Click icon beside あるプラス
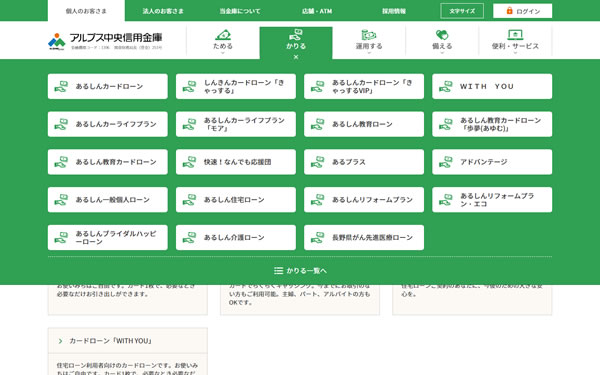The image size is (600, 375). click(x=318, y=162)
